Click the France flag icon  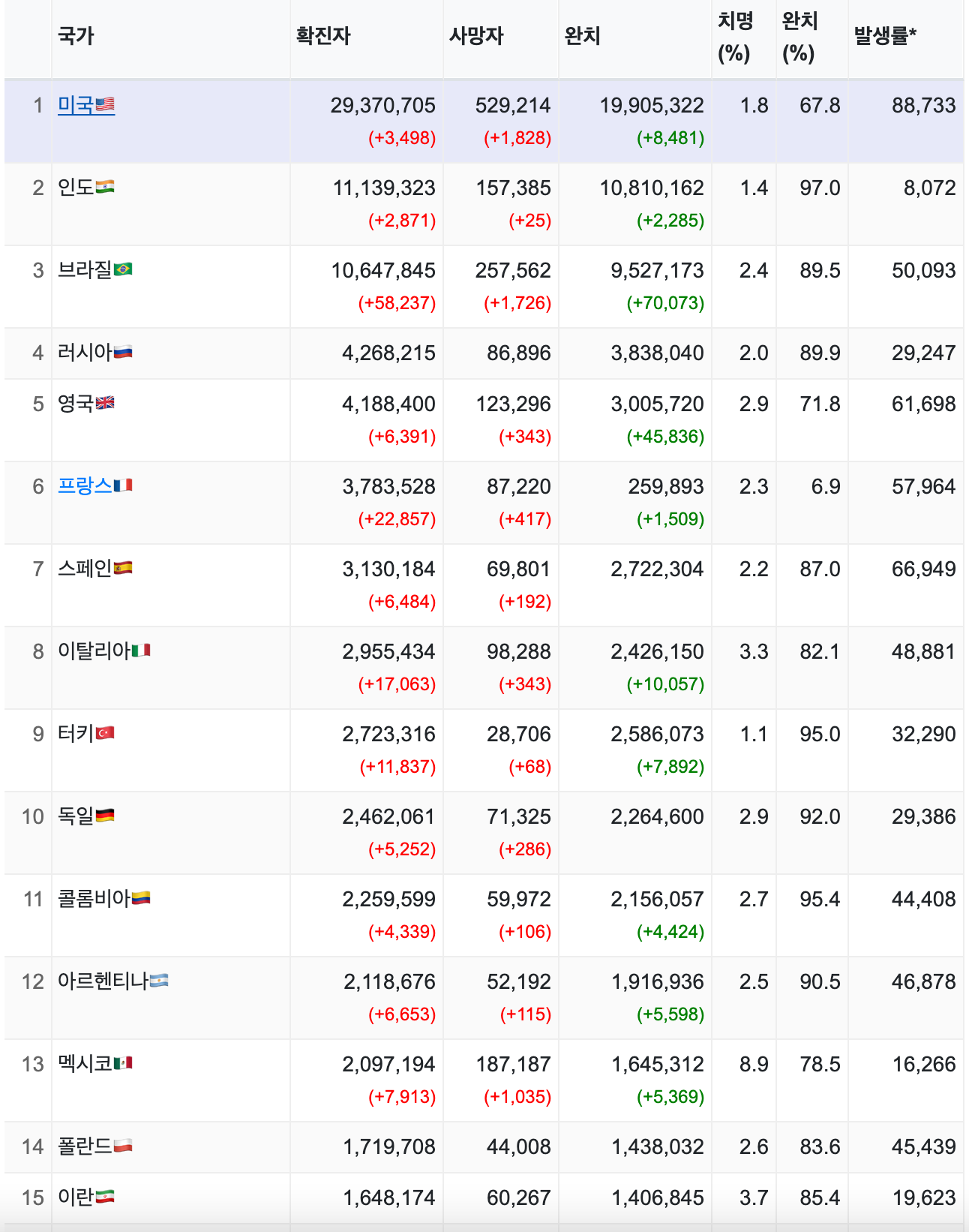[123, 485]
